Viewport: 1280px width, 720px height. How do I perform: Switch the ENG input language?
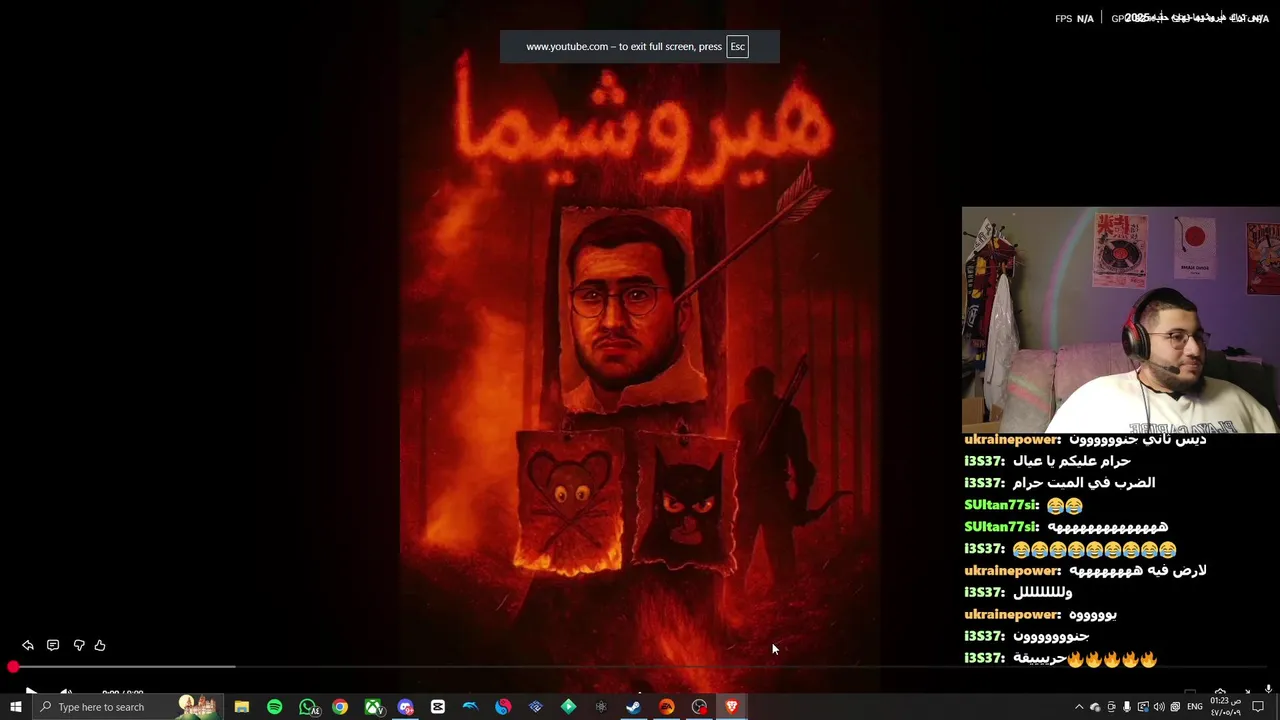pos(1194,707)
